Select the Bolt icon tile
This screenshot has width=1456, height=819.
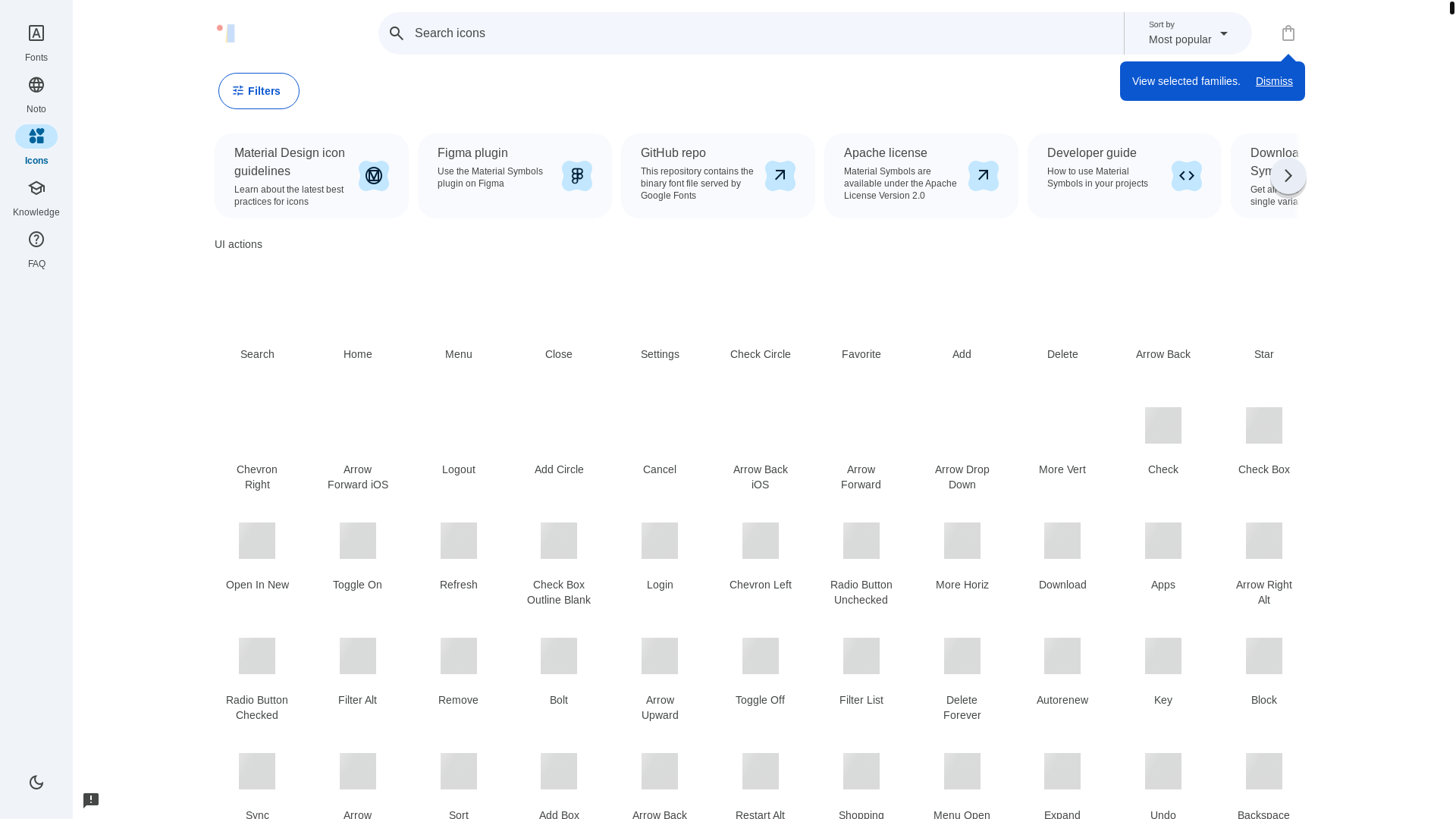(559, 656)
